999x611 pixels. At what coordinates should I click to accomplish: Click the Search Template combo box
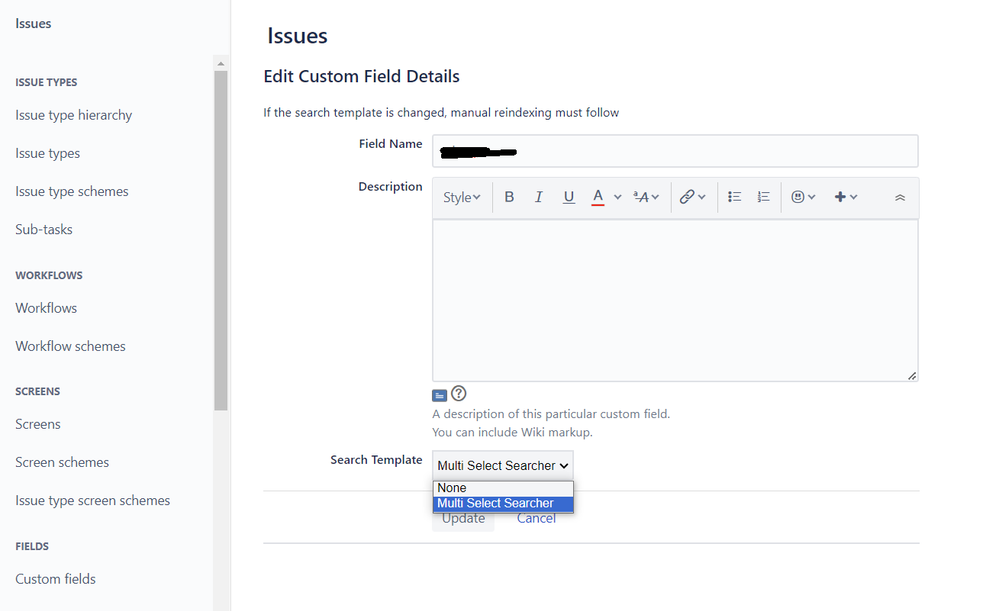(503, 466)
